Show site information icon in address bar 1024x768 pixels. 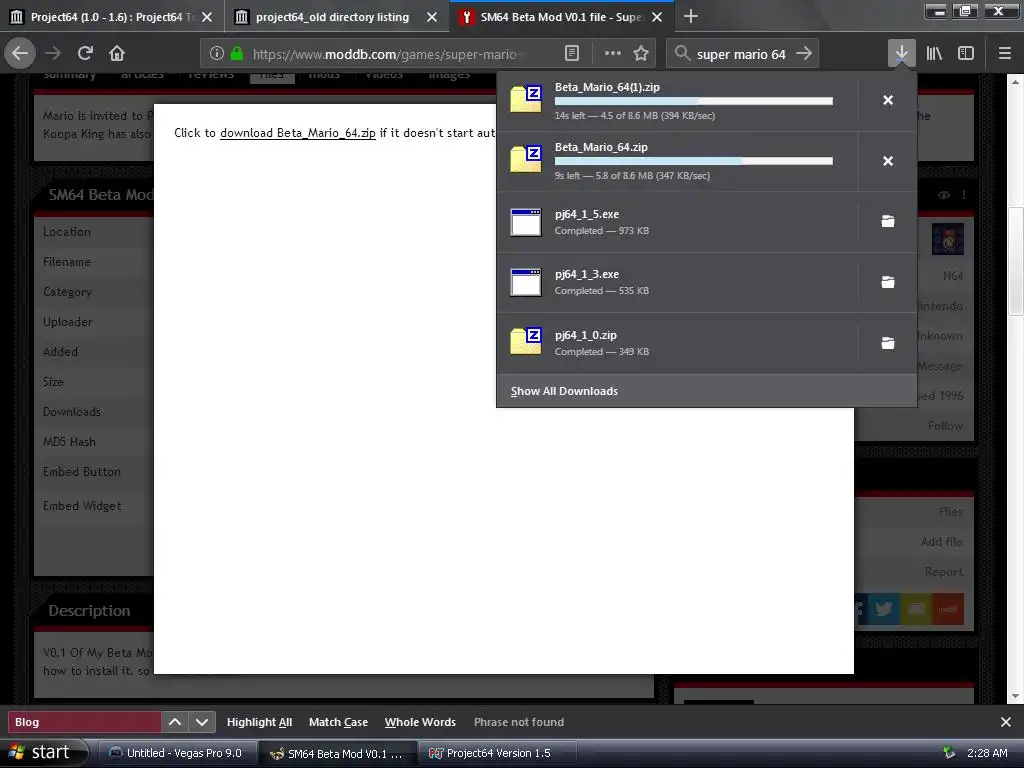click(217, 54)
